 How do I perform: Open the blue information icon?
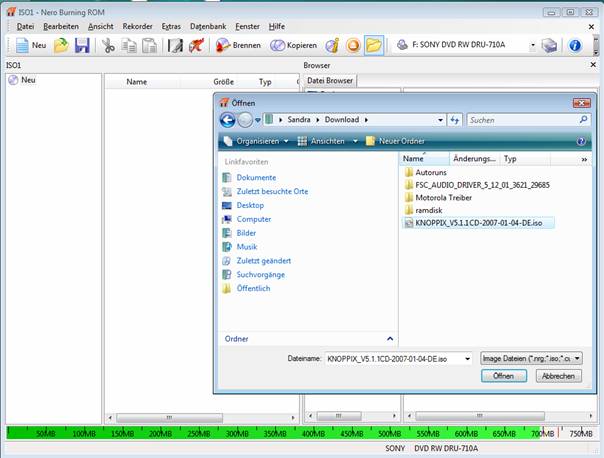[x=575, y=45]
